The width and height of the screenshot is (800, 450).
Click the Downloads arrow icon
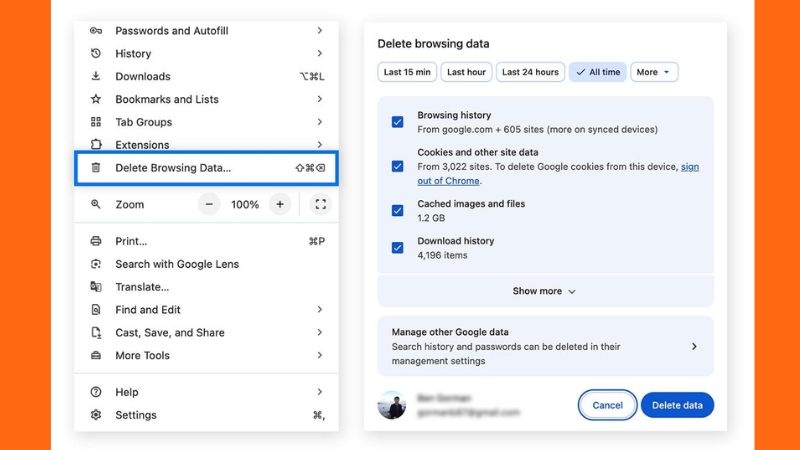coord(96,76)
